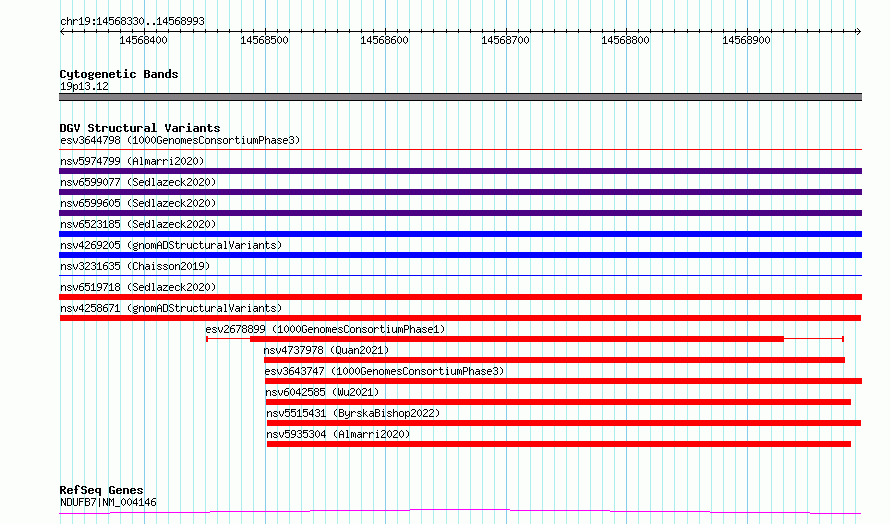Open variant esv3644798 (1000GenomesConsortiumPhase3)
This screenshot has height=524, width=890.
(x=180, y=140)
